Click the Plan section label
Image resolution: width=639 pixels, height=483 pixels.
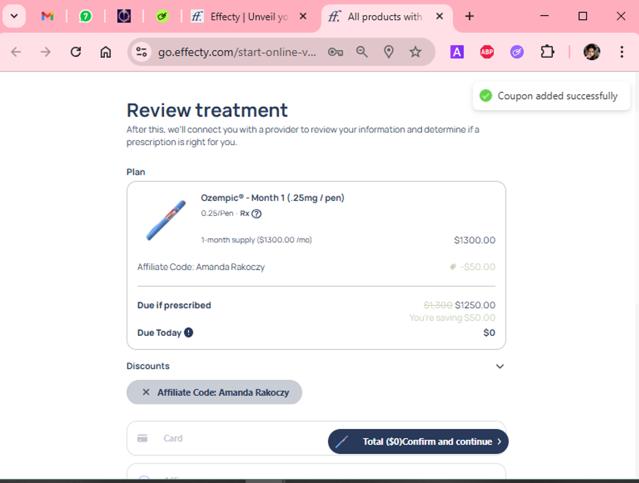click(x=136, y=172)
